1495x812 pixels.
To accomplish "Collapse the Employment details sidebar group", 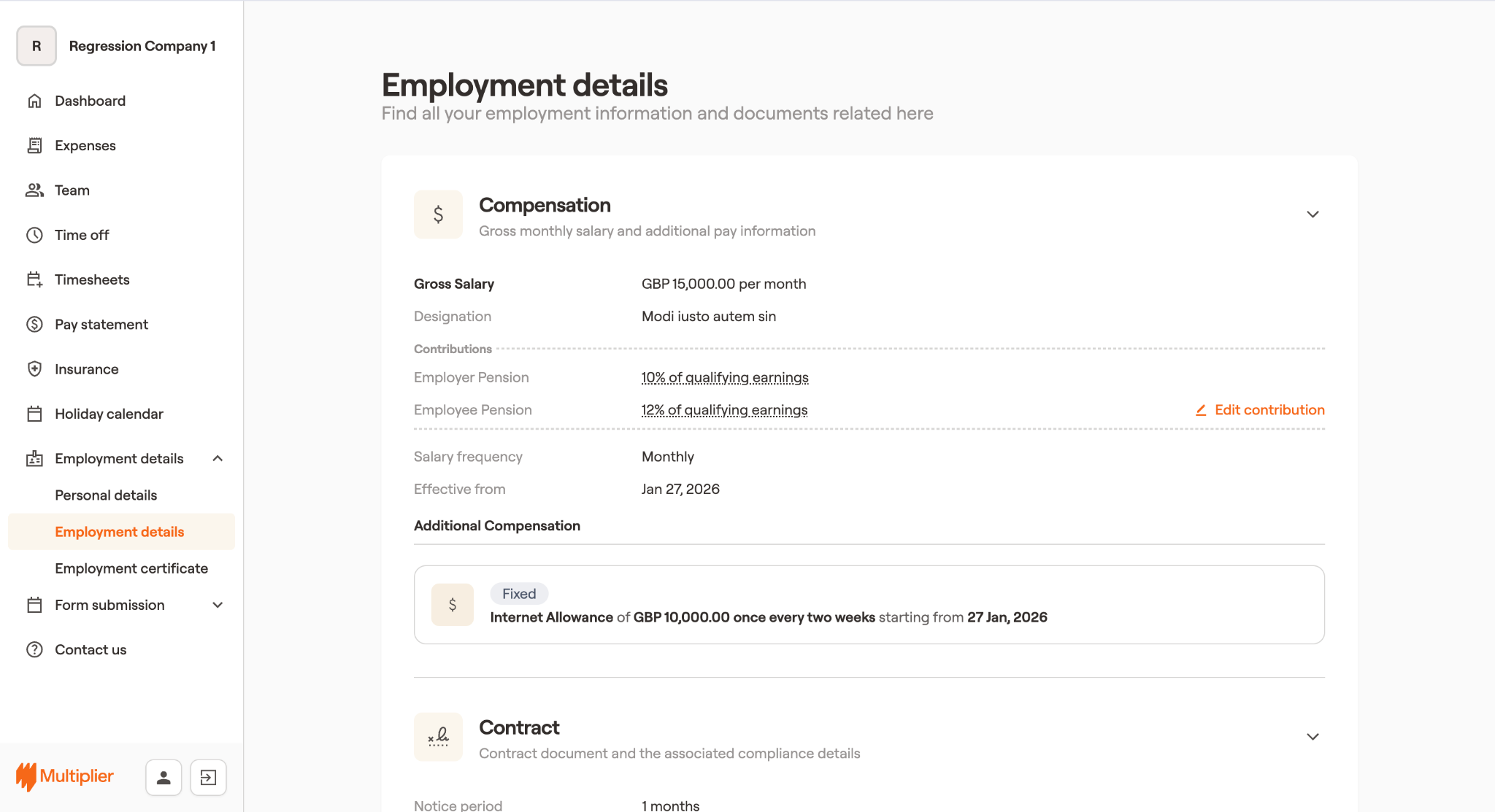I will pyautogui.click(x=217, y=458).
